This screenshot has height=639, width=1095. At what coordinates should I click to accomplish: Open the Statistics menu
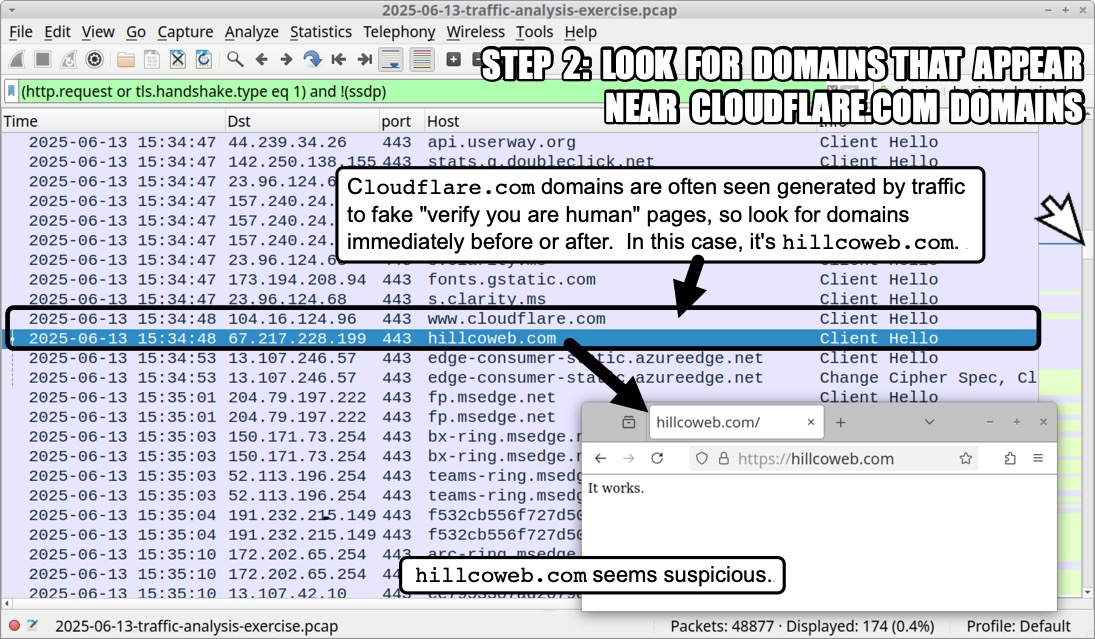pos(321,32)
